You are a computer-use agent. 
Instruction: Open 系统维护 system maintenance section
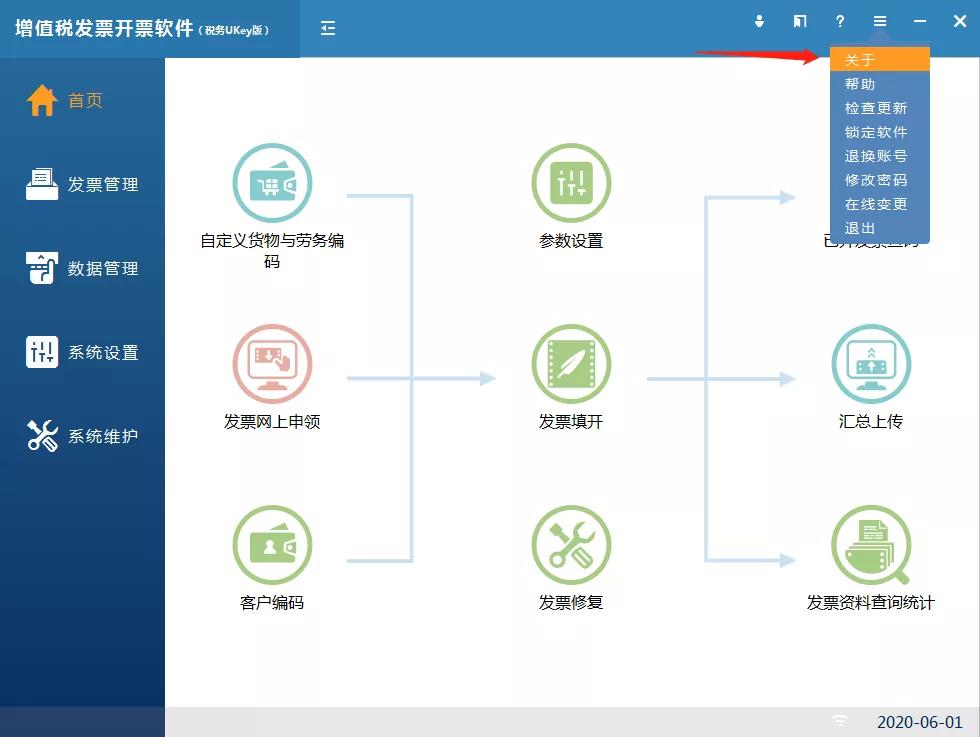coord(82,435)
